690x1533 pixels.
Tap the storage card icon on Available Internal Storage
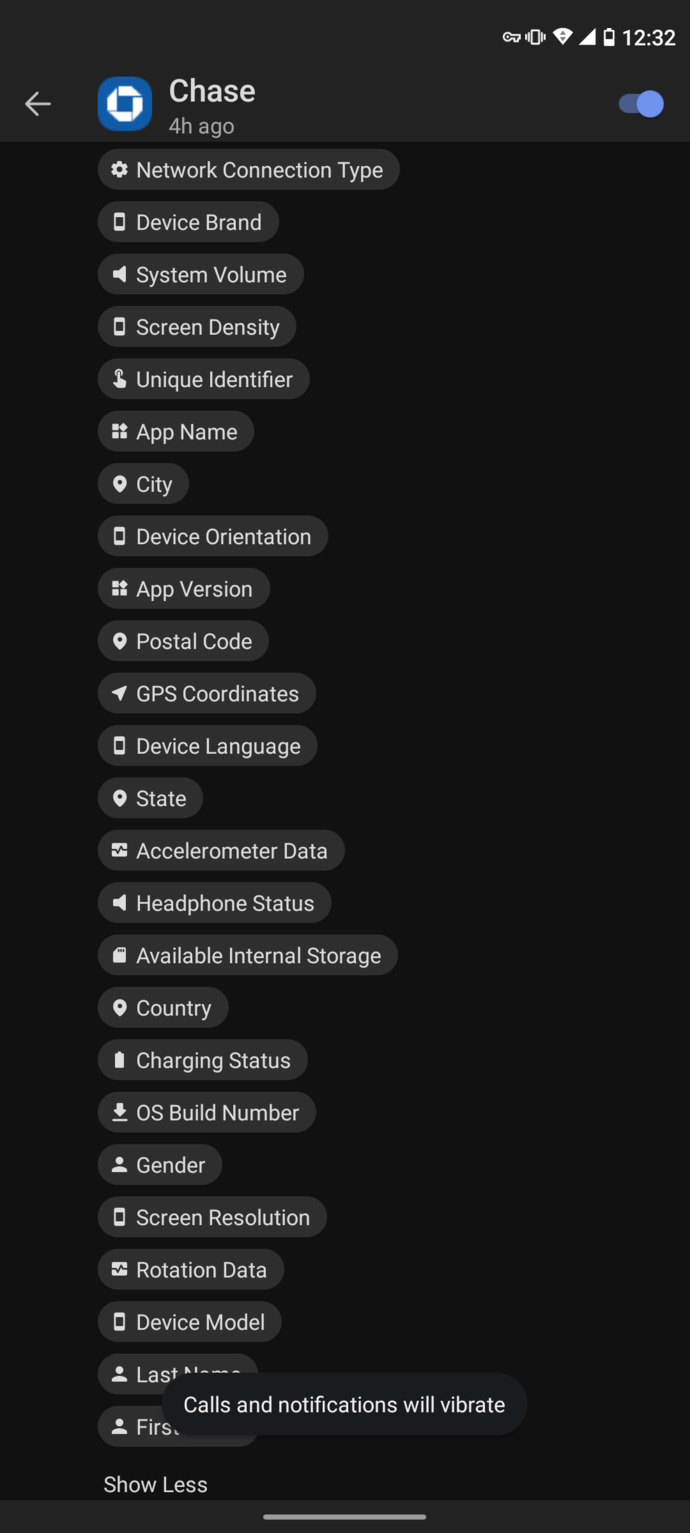pos(119,956)
